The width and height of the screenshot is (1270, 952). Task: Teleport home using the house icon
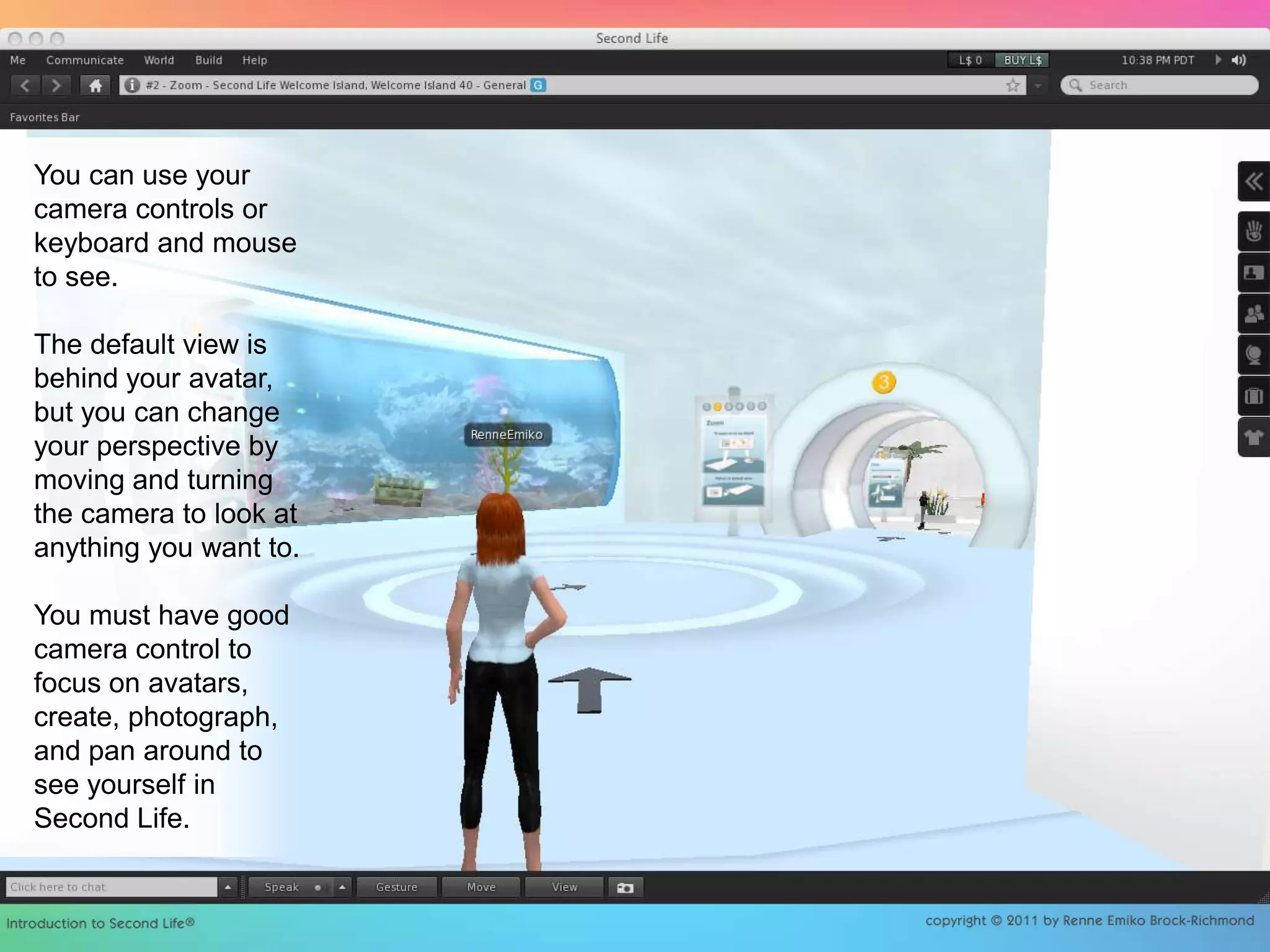click(95, 86)
